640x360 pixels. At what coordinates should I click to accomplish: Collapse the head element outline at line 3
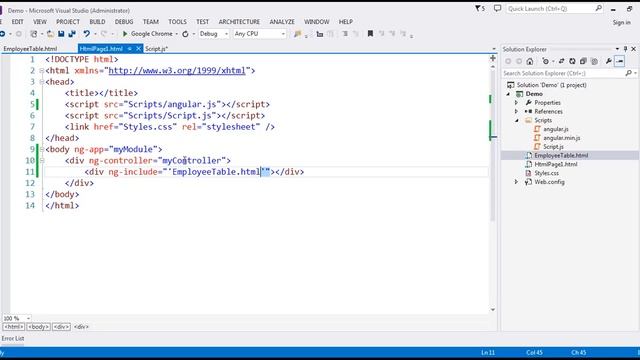tap(42, 82)
